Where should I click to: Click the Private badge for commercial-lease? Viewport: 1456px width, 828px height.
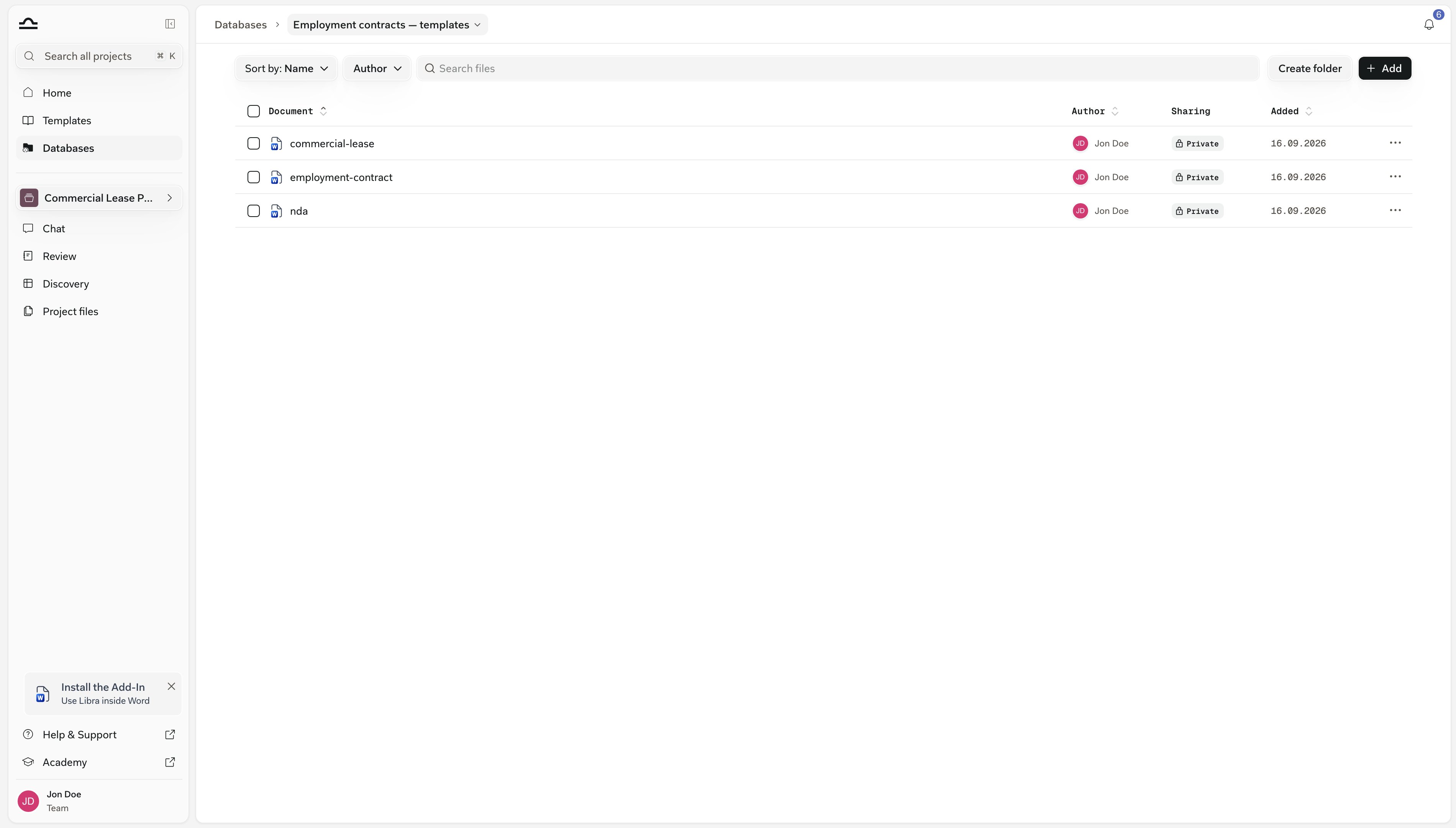pyautogui.click(x=1197, y=143)
